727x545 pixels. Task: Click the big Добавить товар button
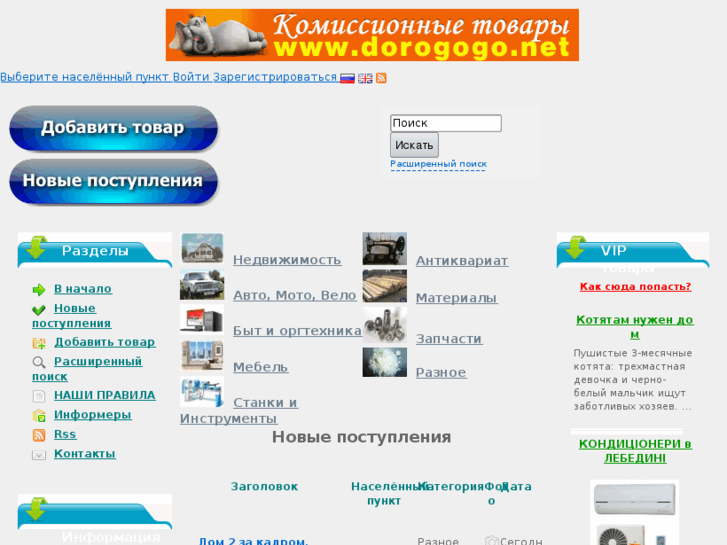114,128
